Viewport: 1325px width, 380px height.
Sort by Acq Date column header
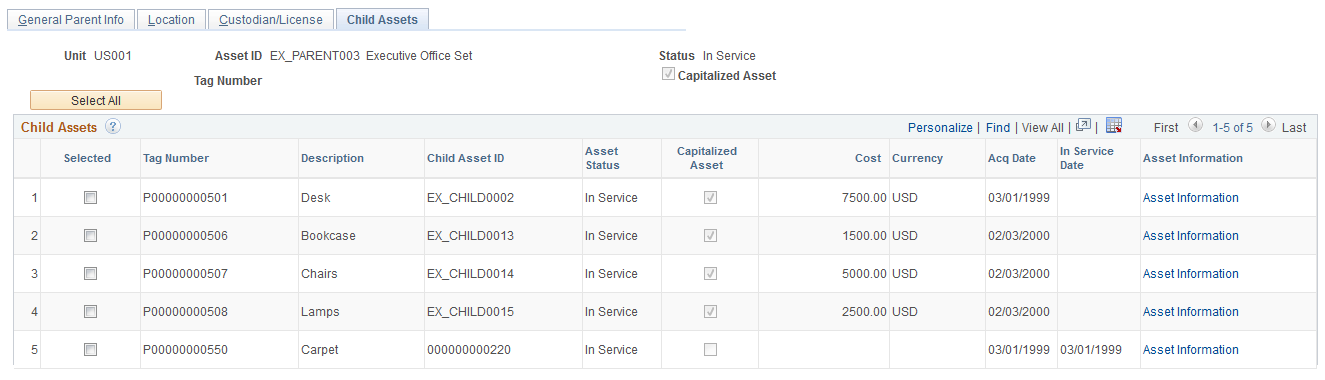pos(1012,158)
